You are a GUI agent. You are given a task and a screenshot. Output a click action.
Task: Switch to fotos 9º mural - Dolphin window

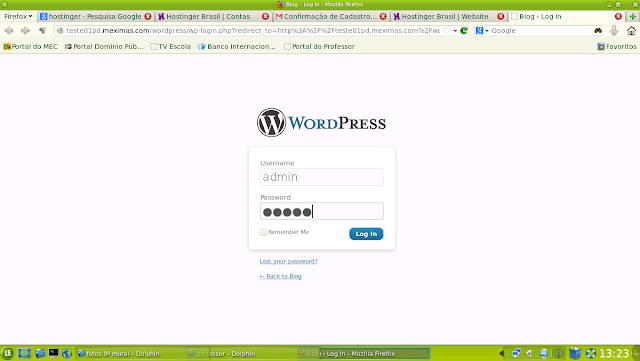pos(131,354)
